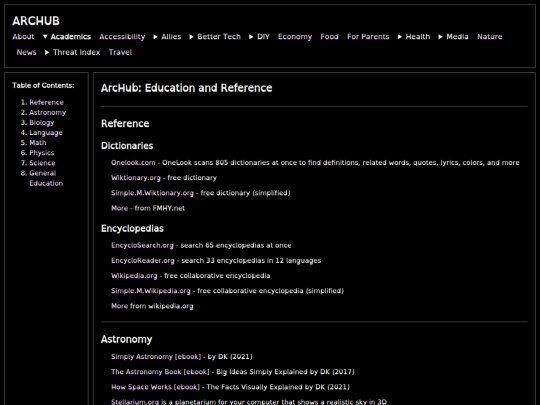540x405 pixels.
Task: Open the Simple.M.Wiktionary.org link
Action: pos(152,193)
